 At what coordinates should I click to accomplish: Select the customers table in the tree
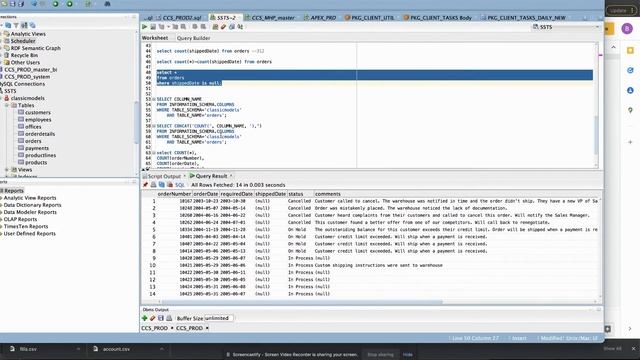[38, 112]
